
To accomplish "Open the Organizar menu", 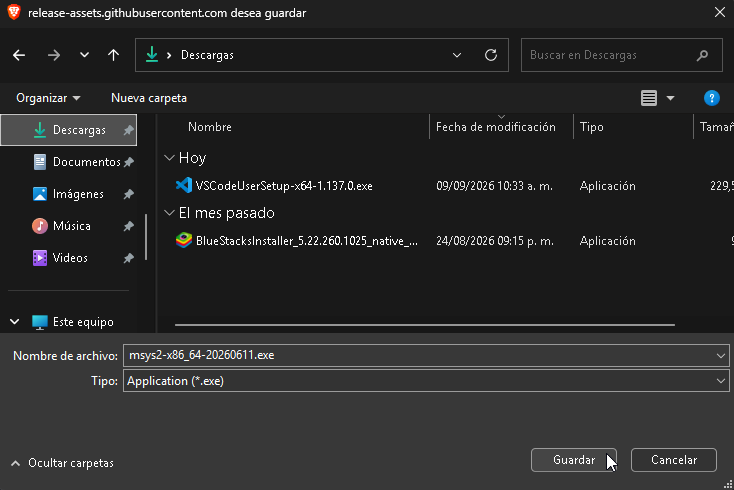I will [48, 98].
